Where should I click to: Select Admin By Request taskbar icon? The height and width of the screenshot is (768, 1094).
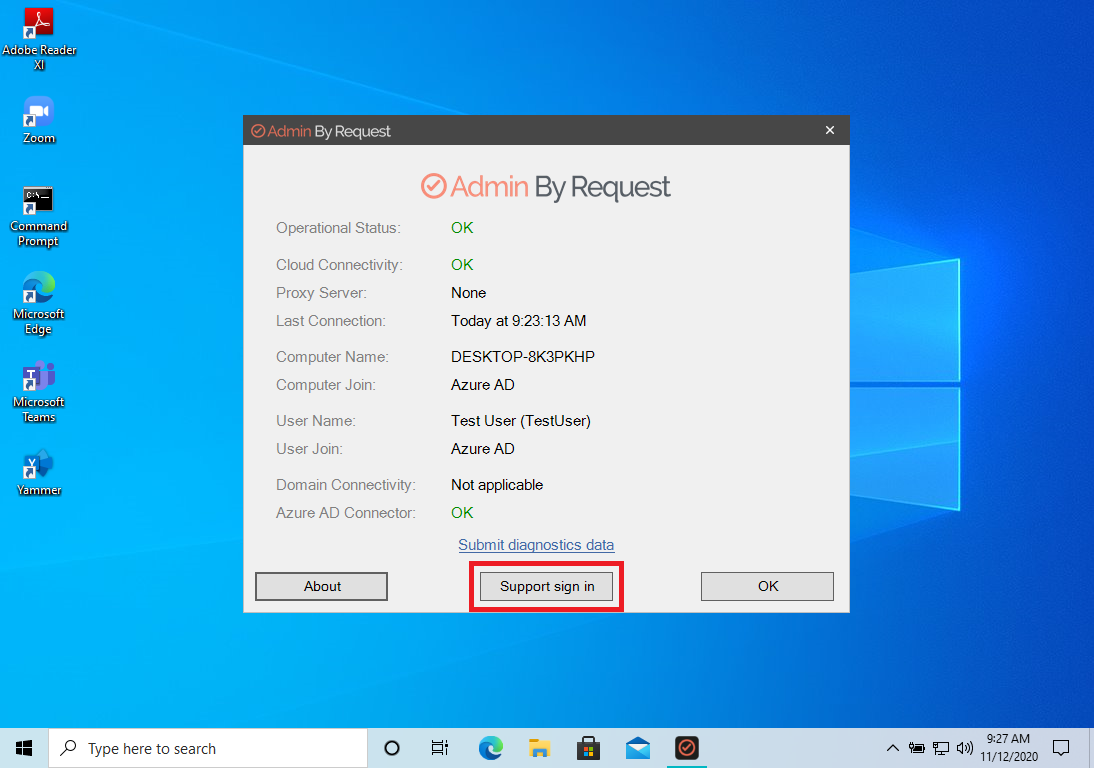coord(687,748)
